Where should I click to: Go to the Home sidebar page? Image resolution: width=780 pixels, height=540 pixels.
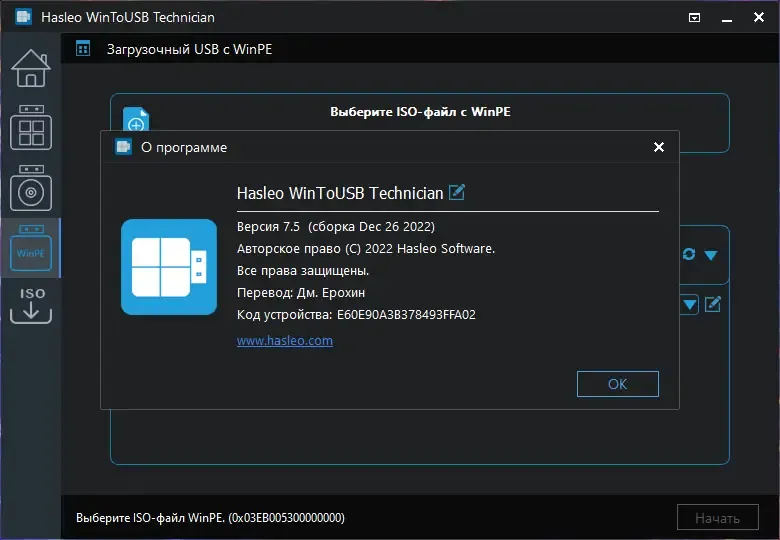click(x=30, y=68)
